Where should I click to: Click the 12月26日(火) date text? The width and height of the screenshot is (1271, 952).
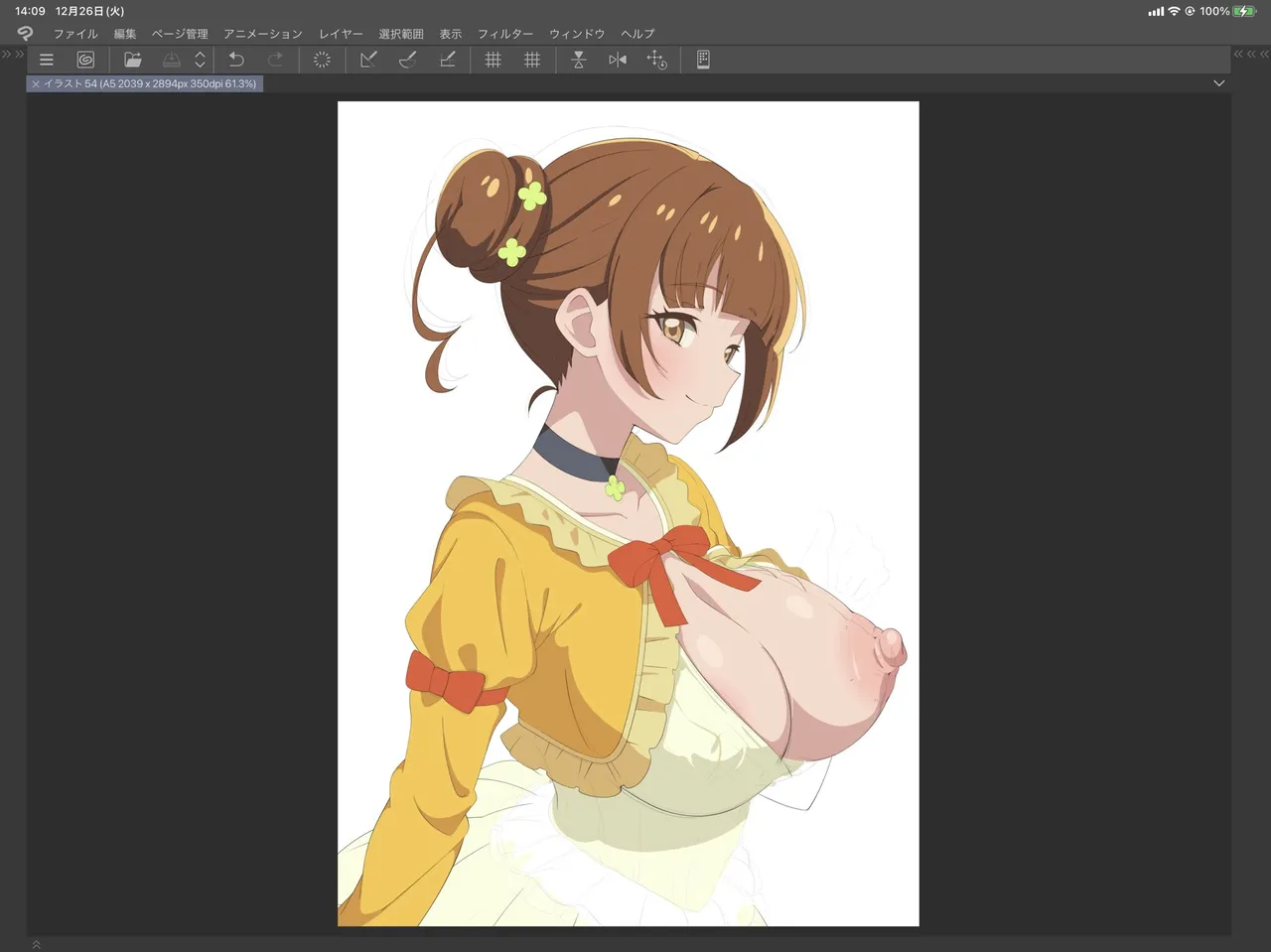tap(90, 11)
